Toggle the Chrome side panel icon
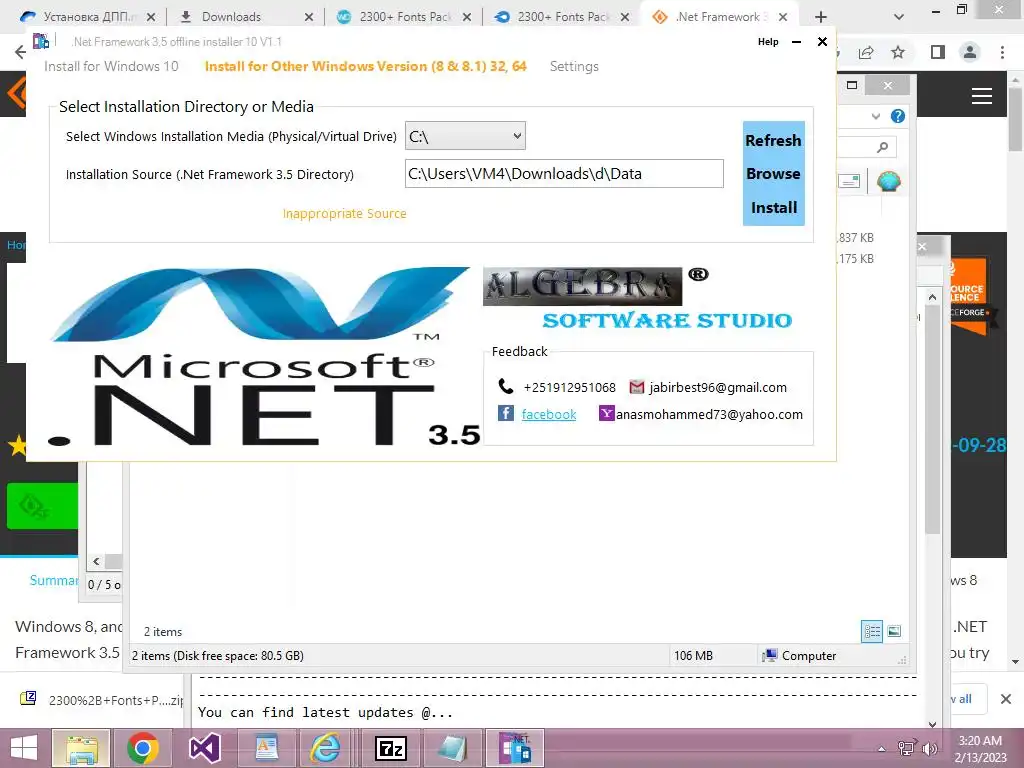The width and height of the screenshot is (1024, 768). click(x=938, y=52)
